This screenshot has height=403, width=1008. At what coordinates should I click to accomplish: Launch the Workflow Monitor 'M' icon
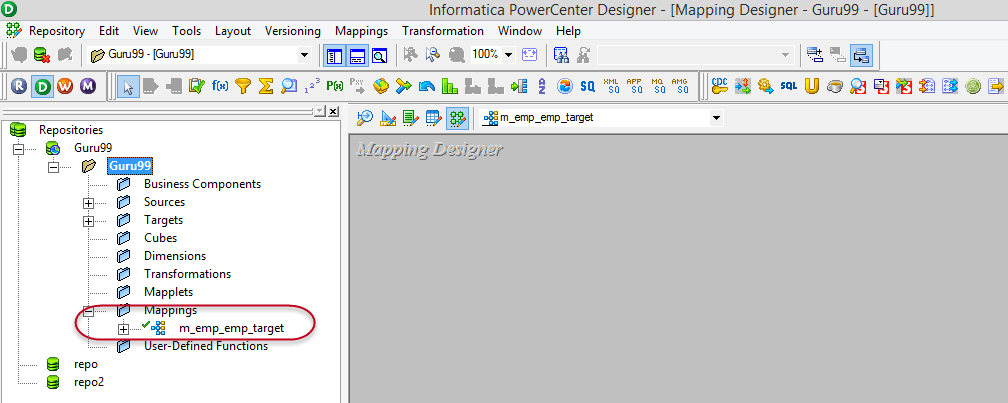coord(88,86)
